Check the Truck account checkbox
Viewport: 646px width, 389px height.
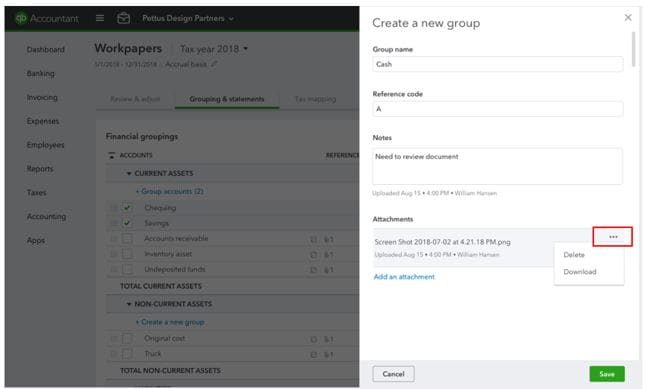[127, 354]
